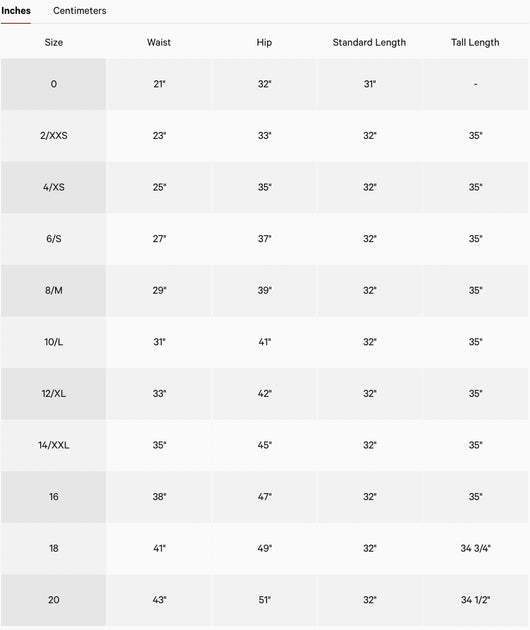Select the size 0 row label
530x630 pixels.
point(53,84)
